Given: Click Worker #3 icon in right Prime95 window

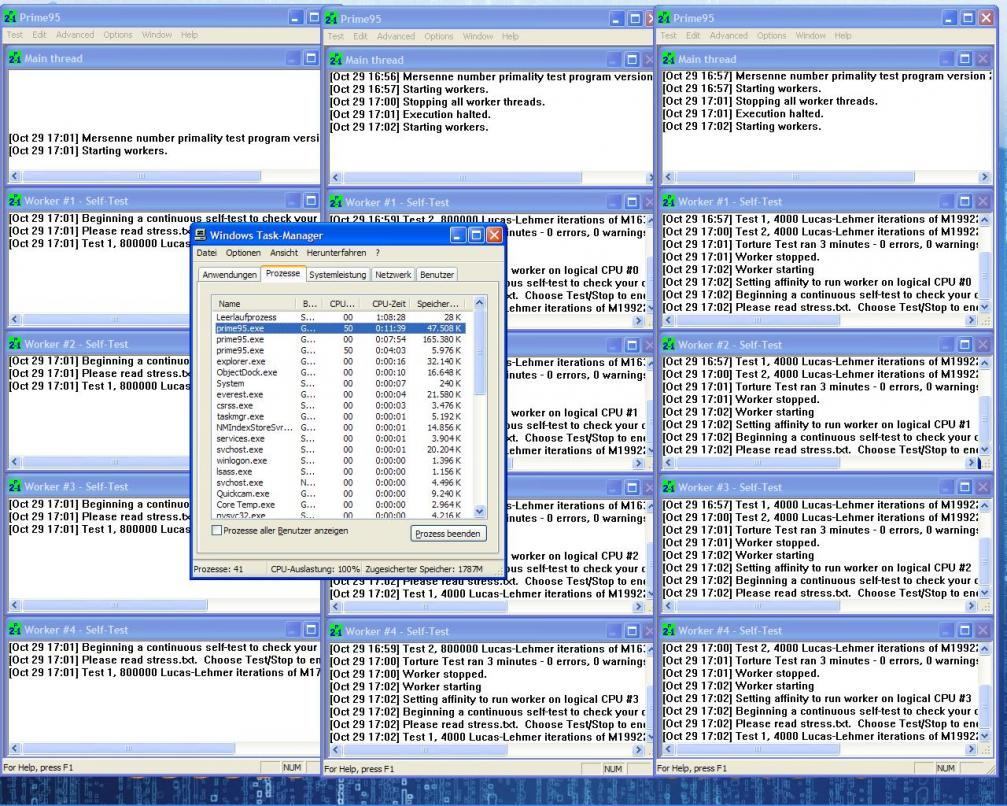Looking at the screenshot, I should [x=669, y=487].
